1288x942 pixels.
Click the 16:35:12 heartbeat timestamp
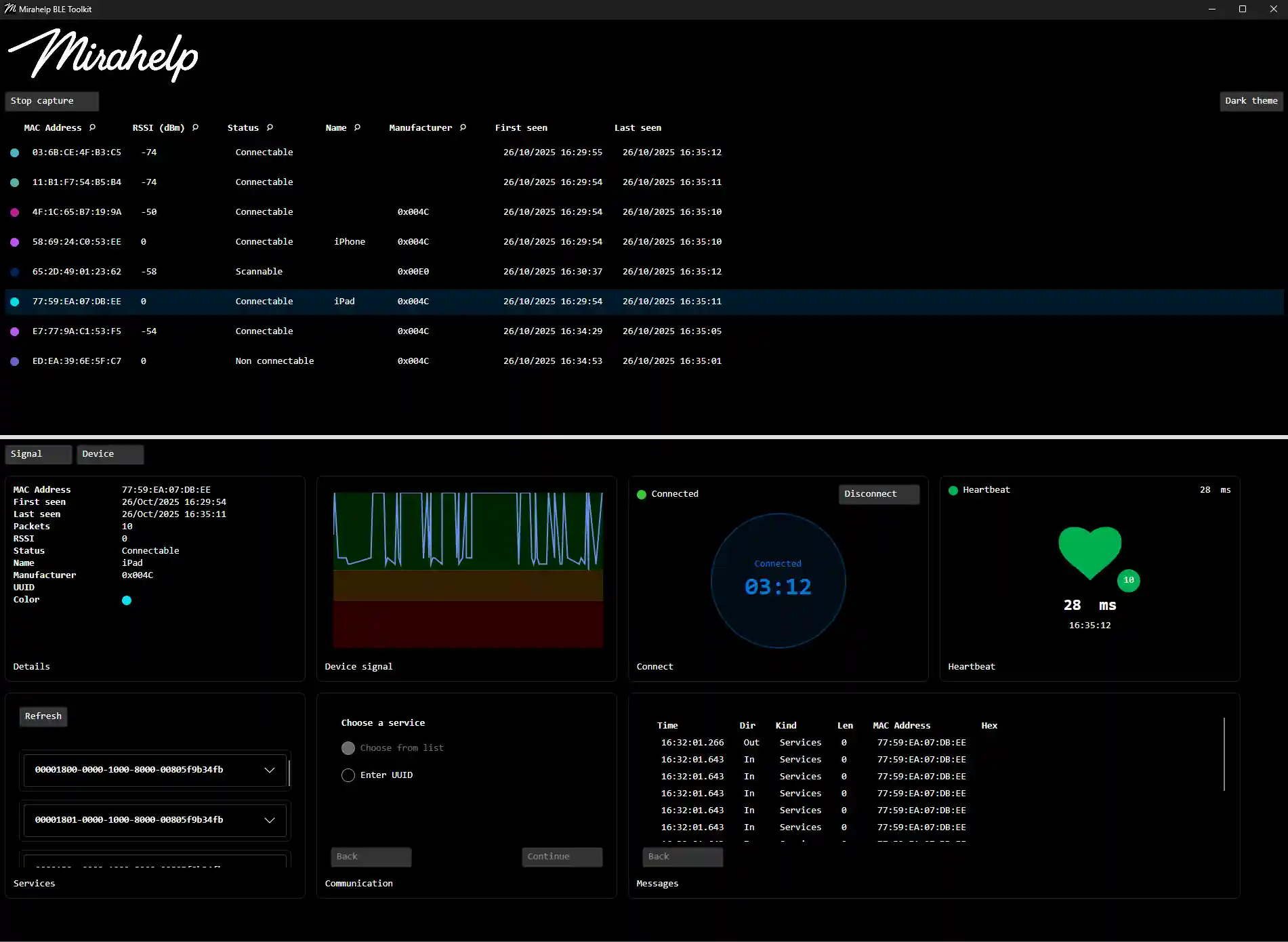(1089, 626)
